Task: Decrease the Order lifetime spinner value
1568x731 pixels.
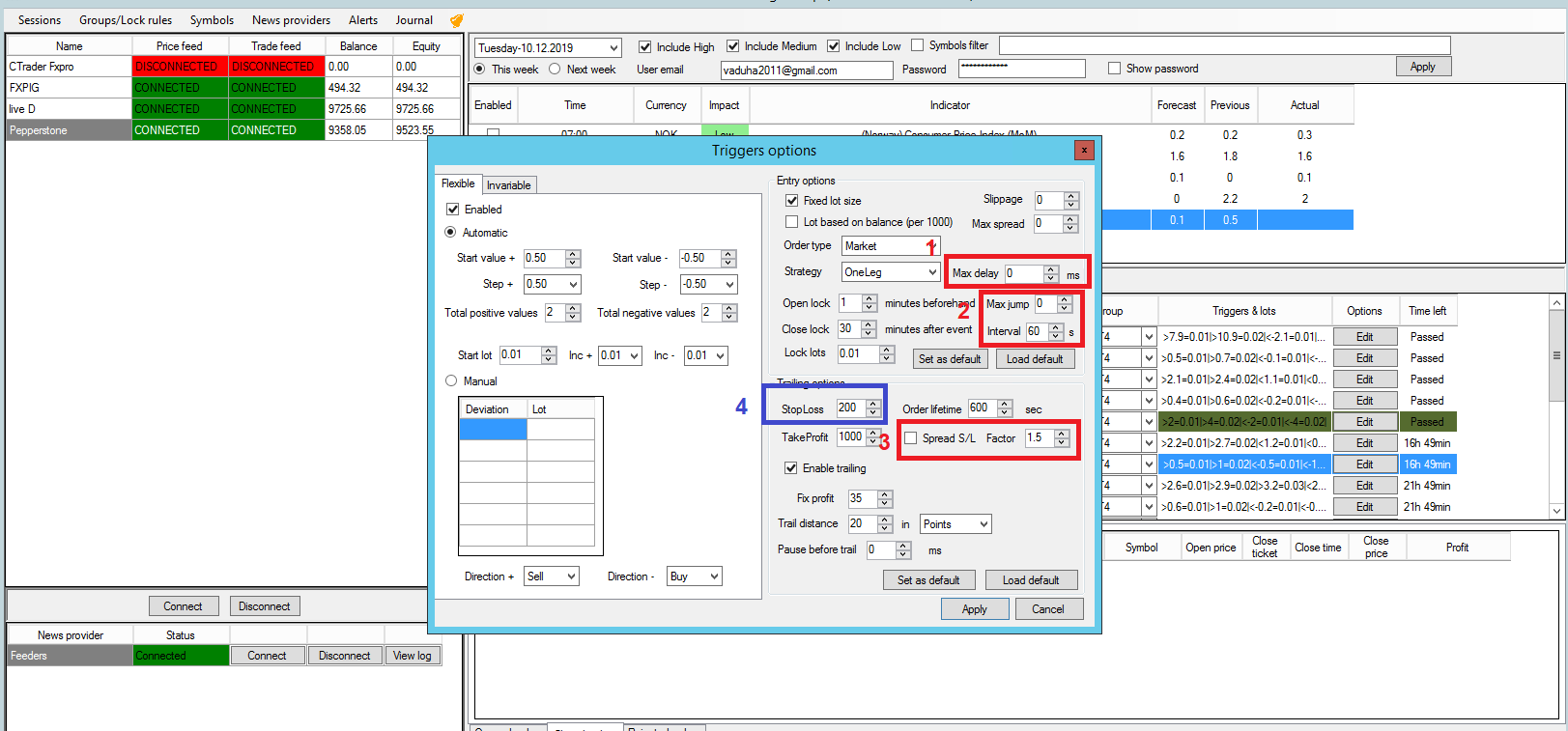Action: 1006,413
